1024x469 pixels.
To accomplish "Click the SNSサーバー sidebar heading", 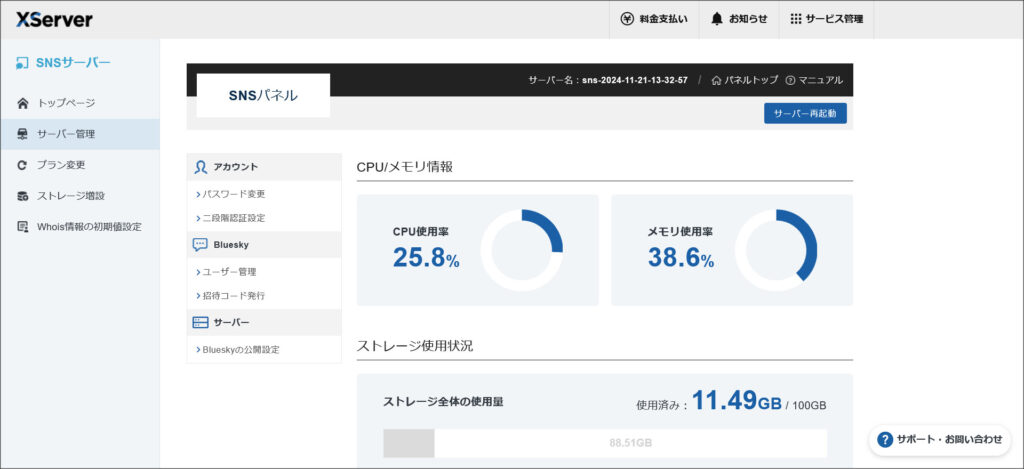I will coord(63,63).
